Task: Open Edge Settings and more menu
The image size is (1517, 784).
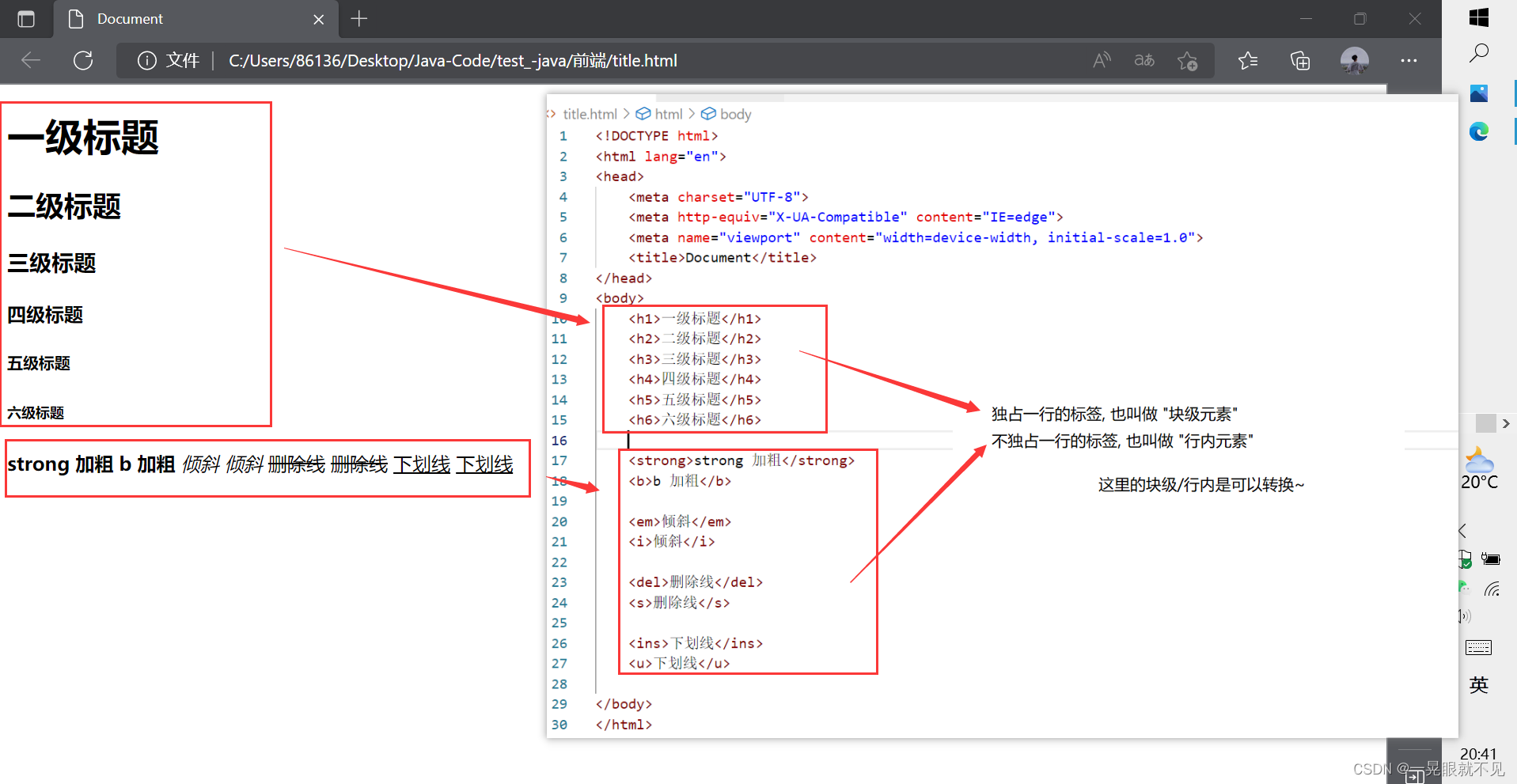Action: 1409,61
